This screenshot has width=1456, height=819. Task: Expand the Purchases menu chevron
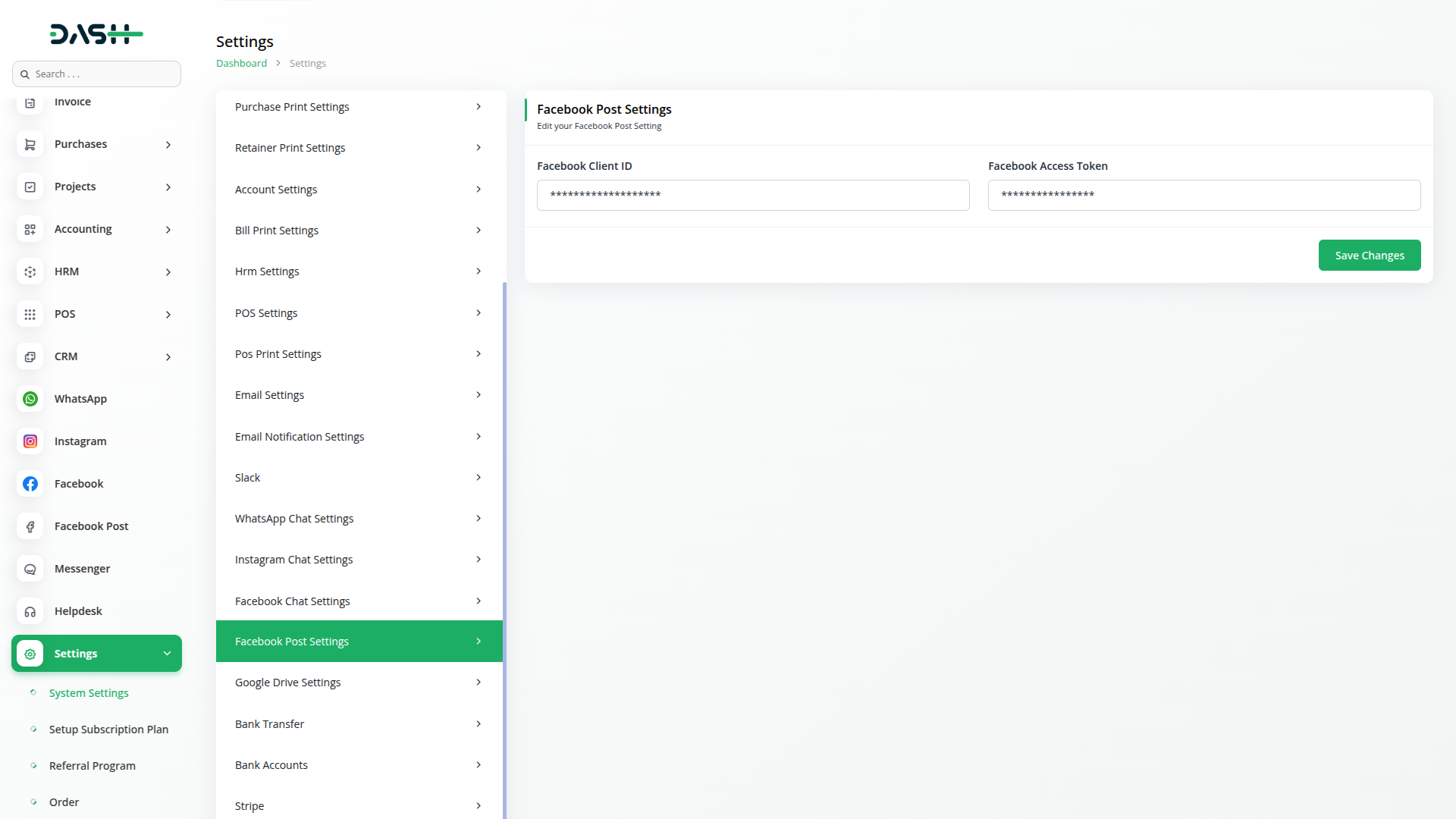point(168,145)
